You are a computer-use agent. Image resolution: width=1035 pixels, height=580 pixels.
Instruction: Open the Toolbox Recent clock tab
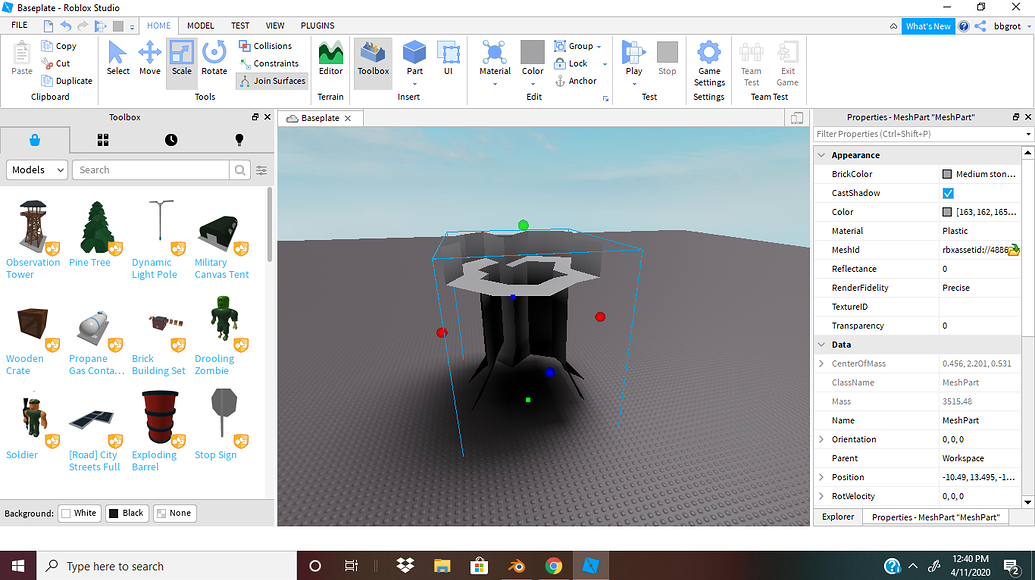click(171, 140)
